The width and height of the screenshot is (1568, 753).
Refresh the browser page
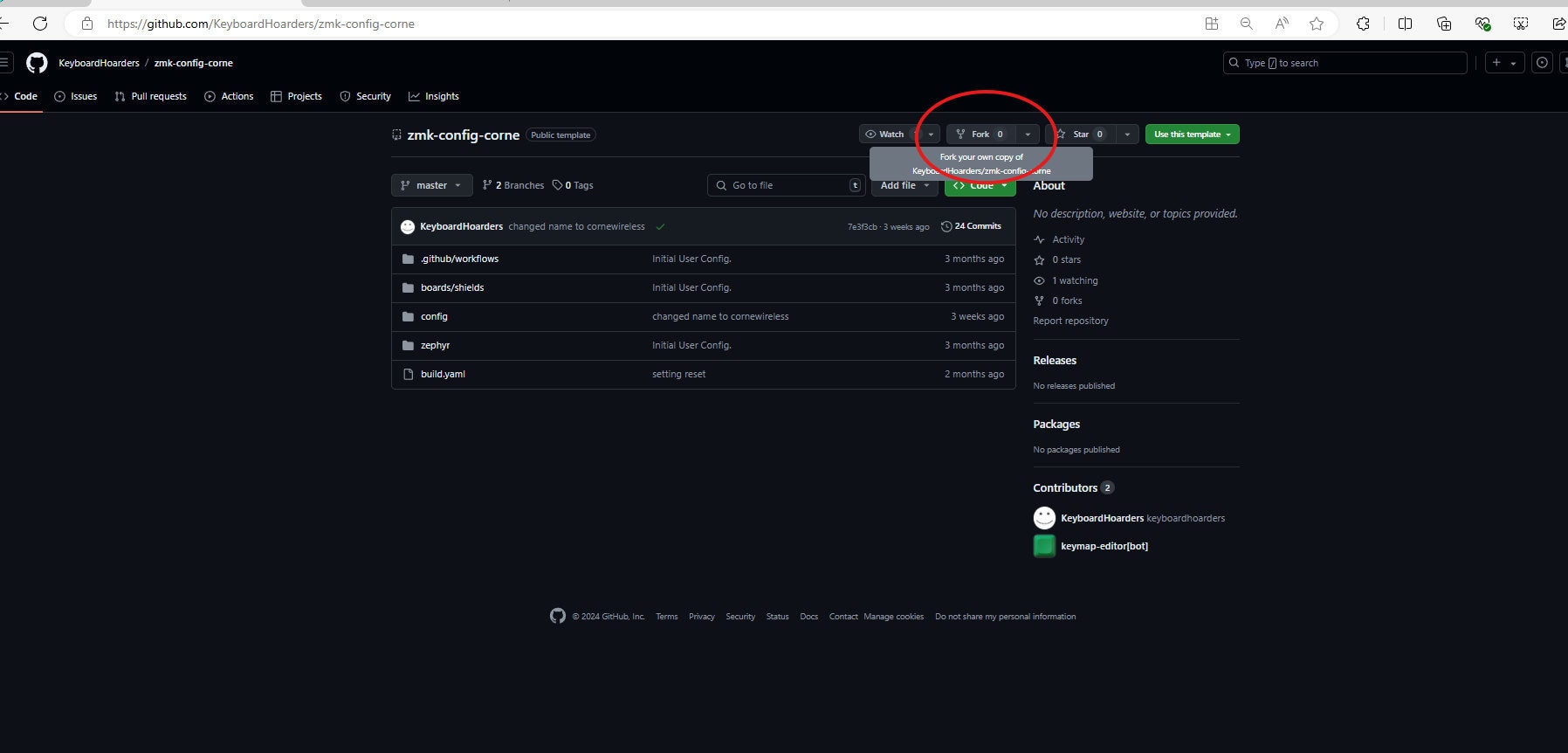(40, 24)
